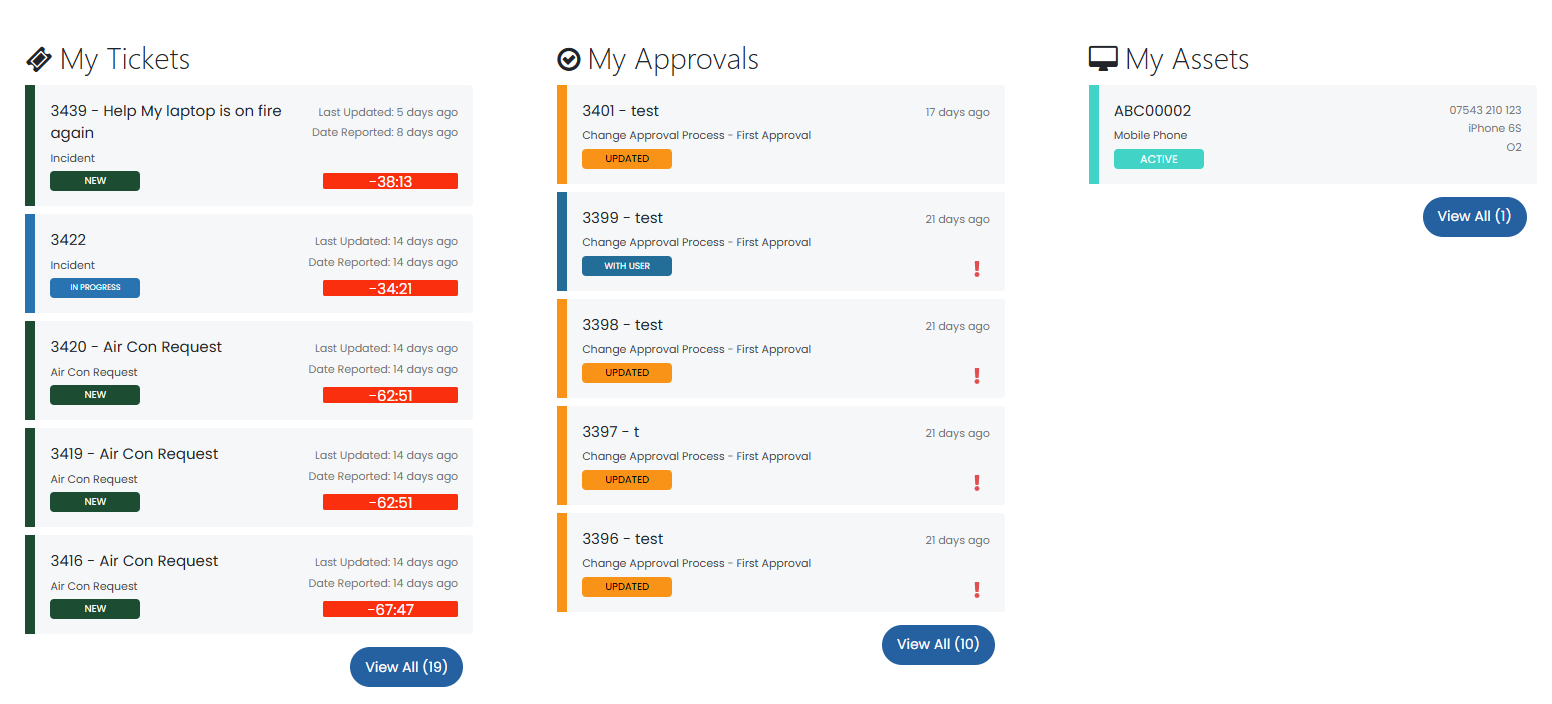The image size is (1552, 704).
Task: Select approval 3401 - test
Action: pyautogui.click(x=620, y=111)
